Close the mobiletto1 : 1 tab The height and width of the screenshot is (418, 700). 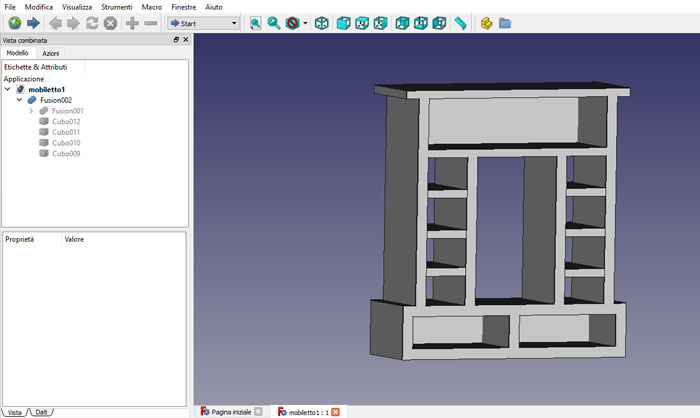[x=335, y=412]
